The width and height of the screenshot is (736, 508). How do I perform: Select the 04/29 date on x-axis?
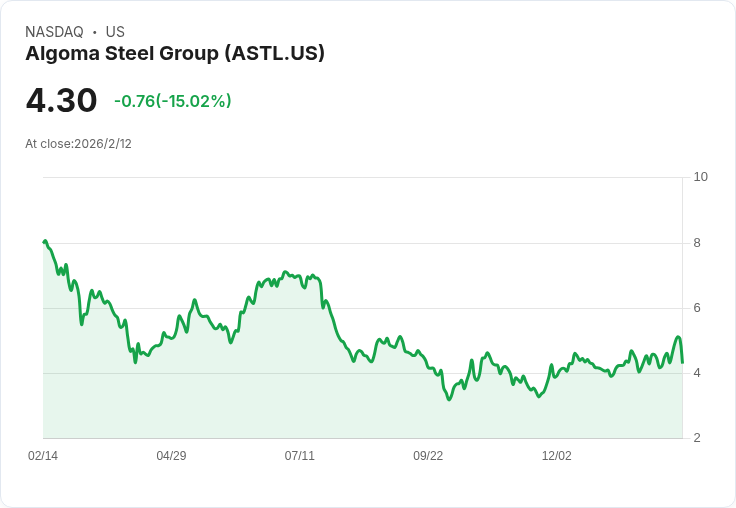[x=171, y=456]
